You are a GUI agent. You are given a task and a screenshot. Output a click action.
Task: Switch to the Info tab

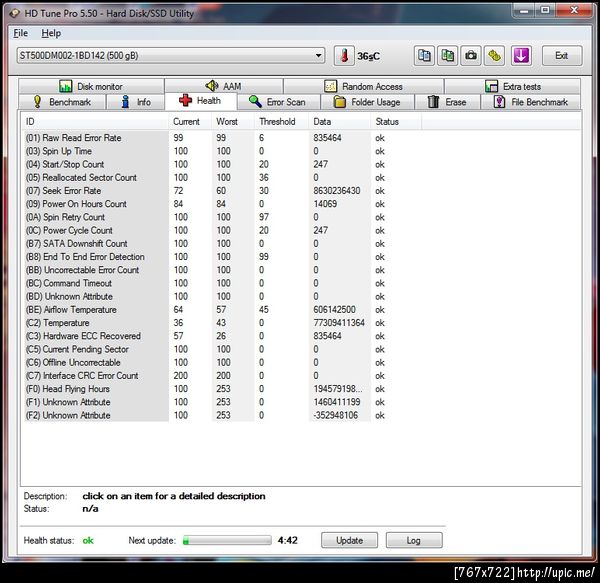point(135,102)
